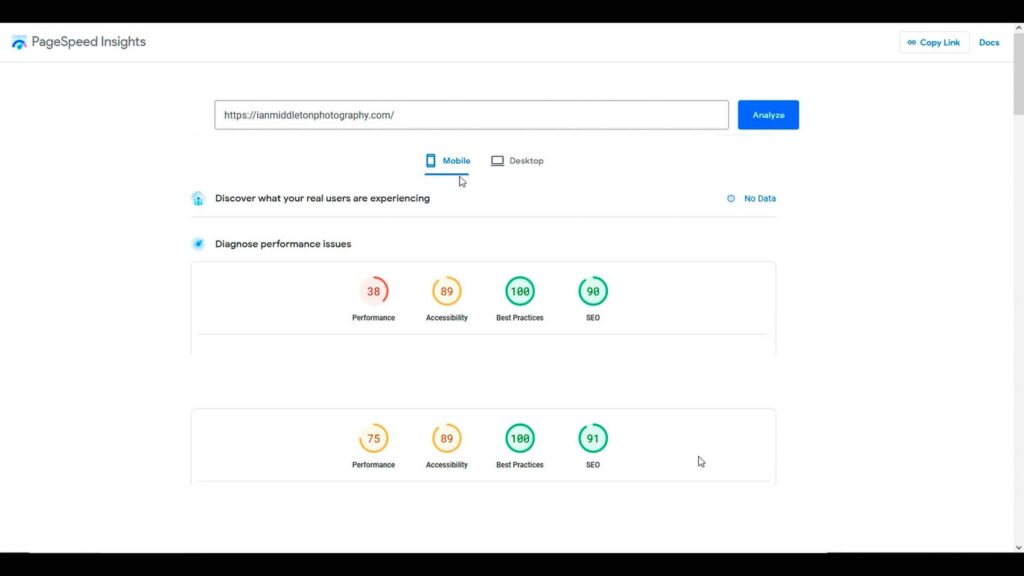Screen dimensions: 1024x576
Task: Click the mobile phone icon
Action: click(x=430, y=161)
